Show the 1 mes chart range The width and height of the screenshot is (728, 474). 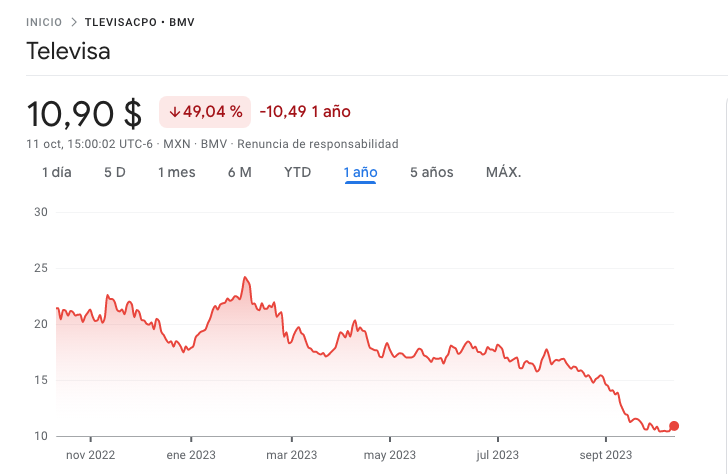tap(177, 172)
